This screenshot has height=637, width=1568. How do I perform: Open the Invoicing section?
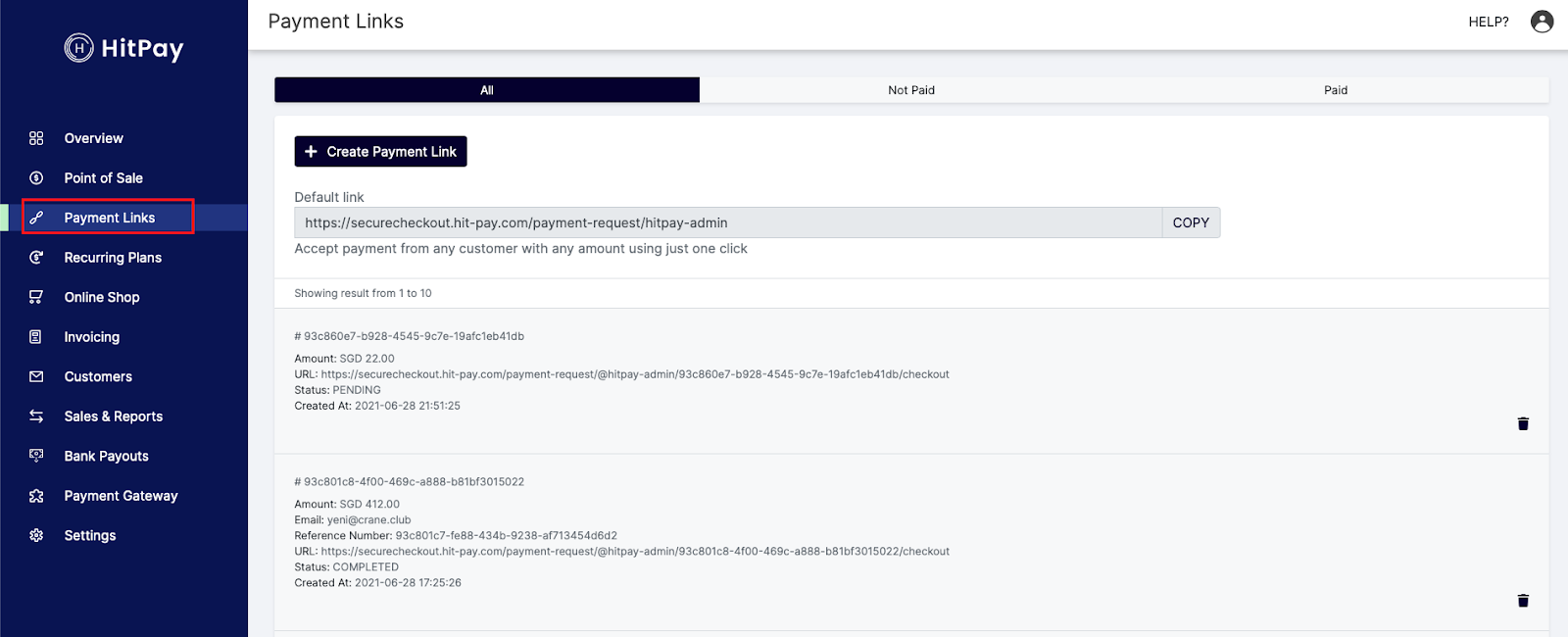click(x=92, y=337)
